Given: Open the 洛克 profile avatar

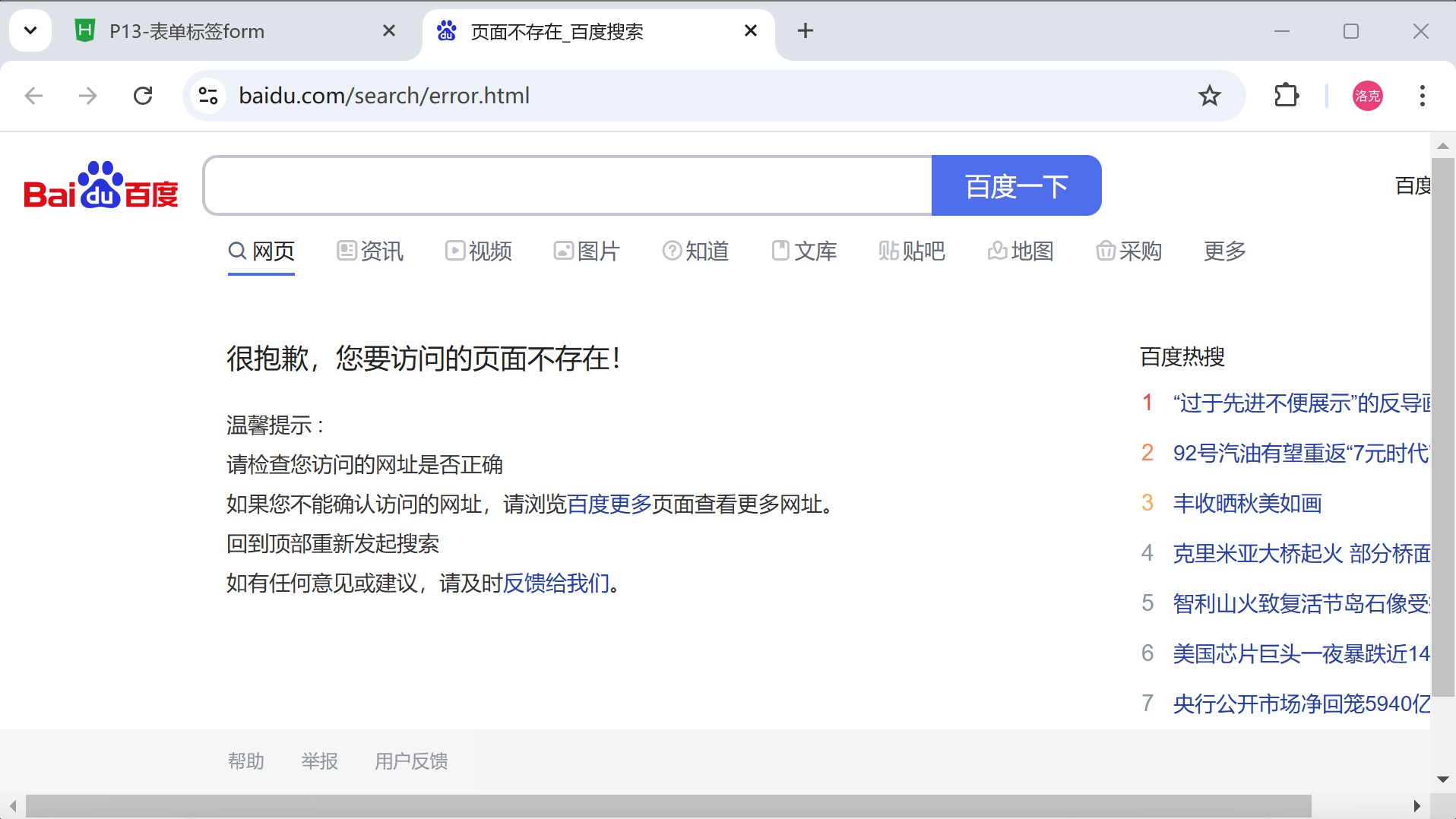Looking at the screenshot, I should point(1367,96).
